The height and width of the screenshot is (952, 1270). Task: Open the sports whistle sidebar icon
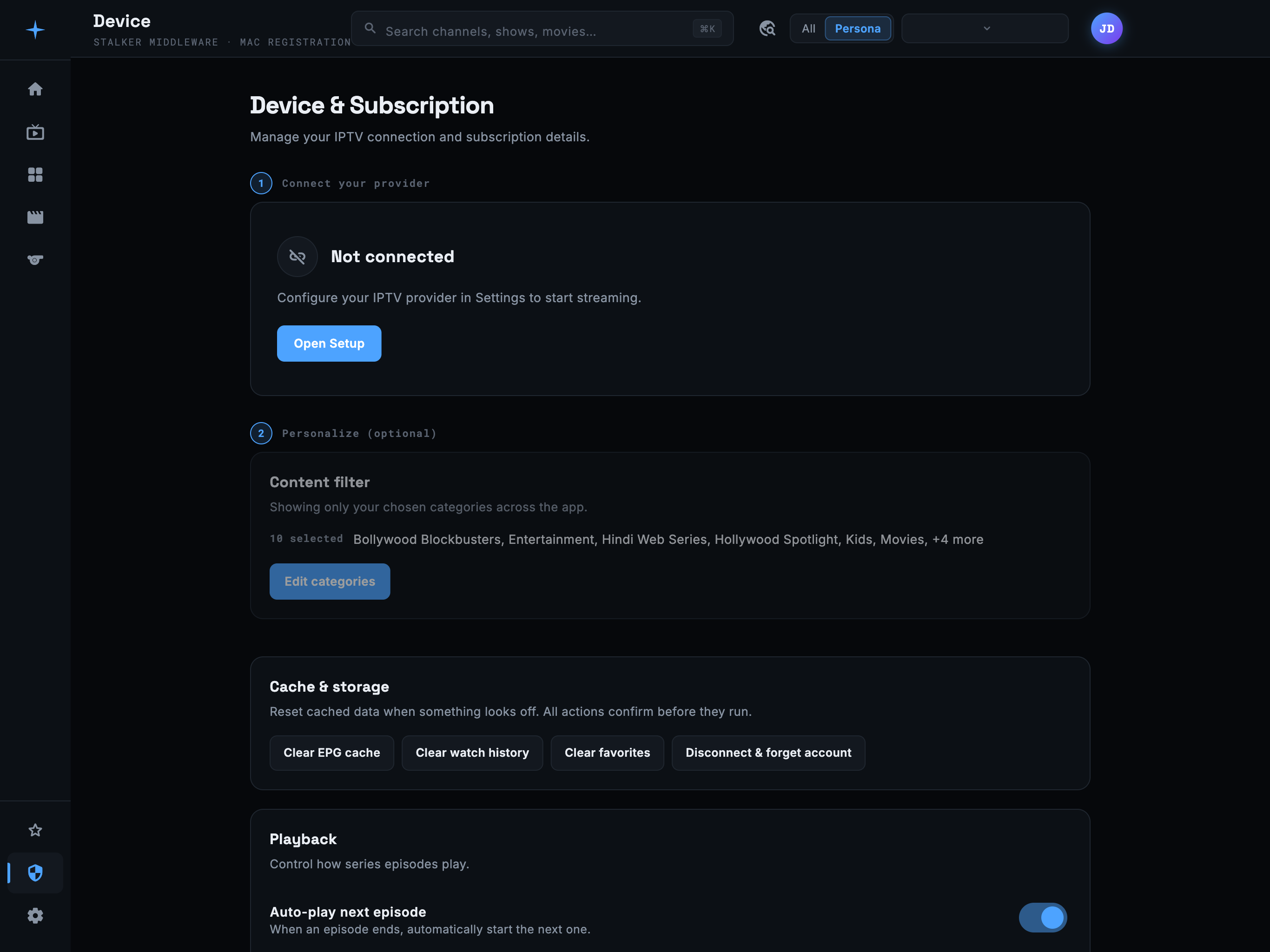35,259
